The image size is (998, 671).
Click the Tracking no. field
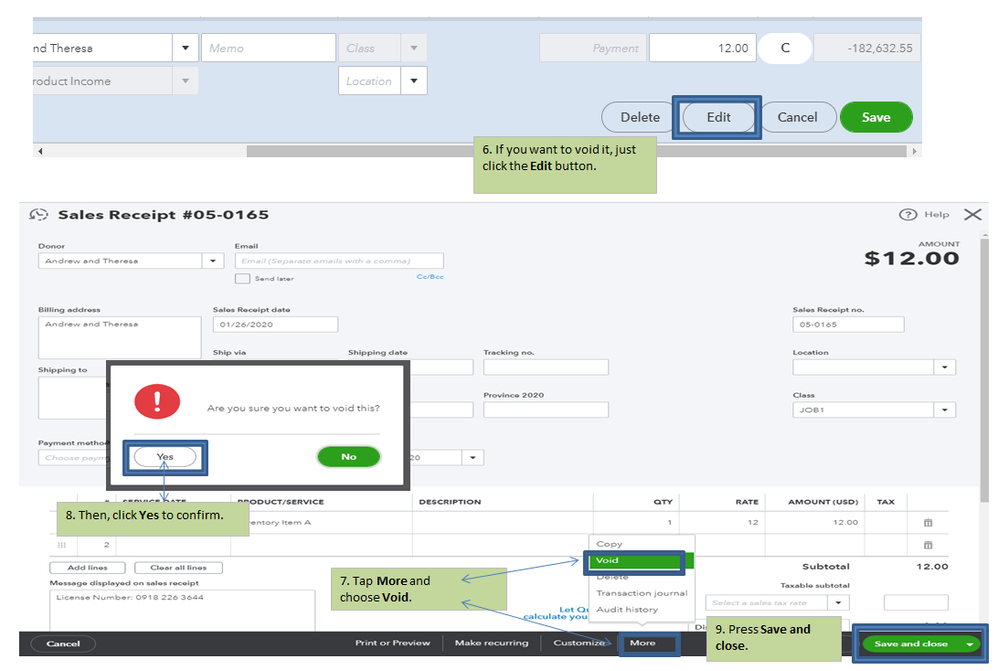coord(545,367)
